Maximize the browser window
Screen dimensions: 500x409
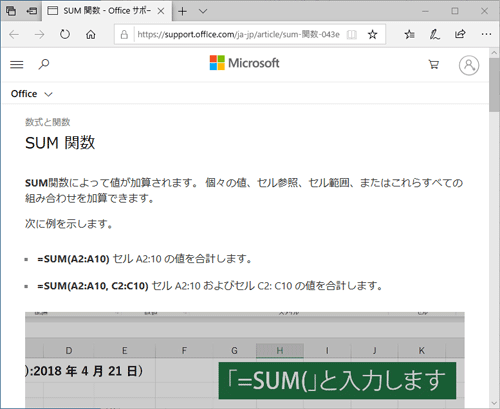pyautogui.click(x=455, y=11)
